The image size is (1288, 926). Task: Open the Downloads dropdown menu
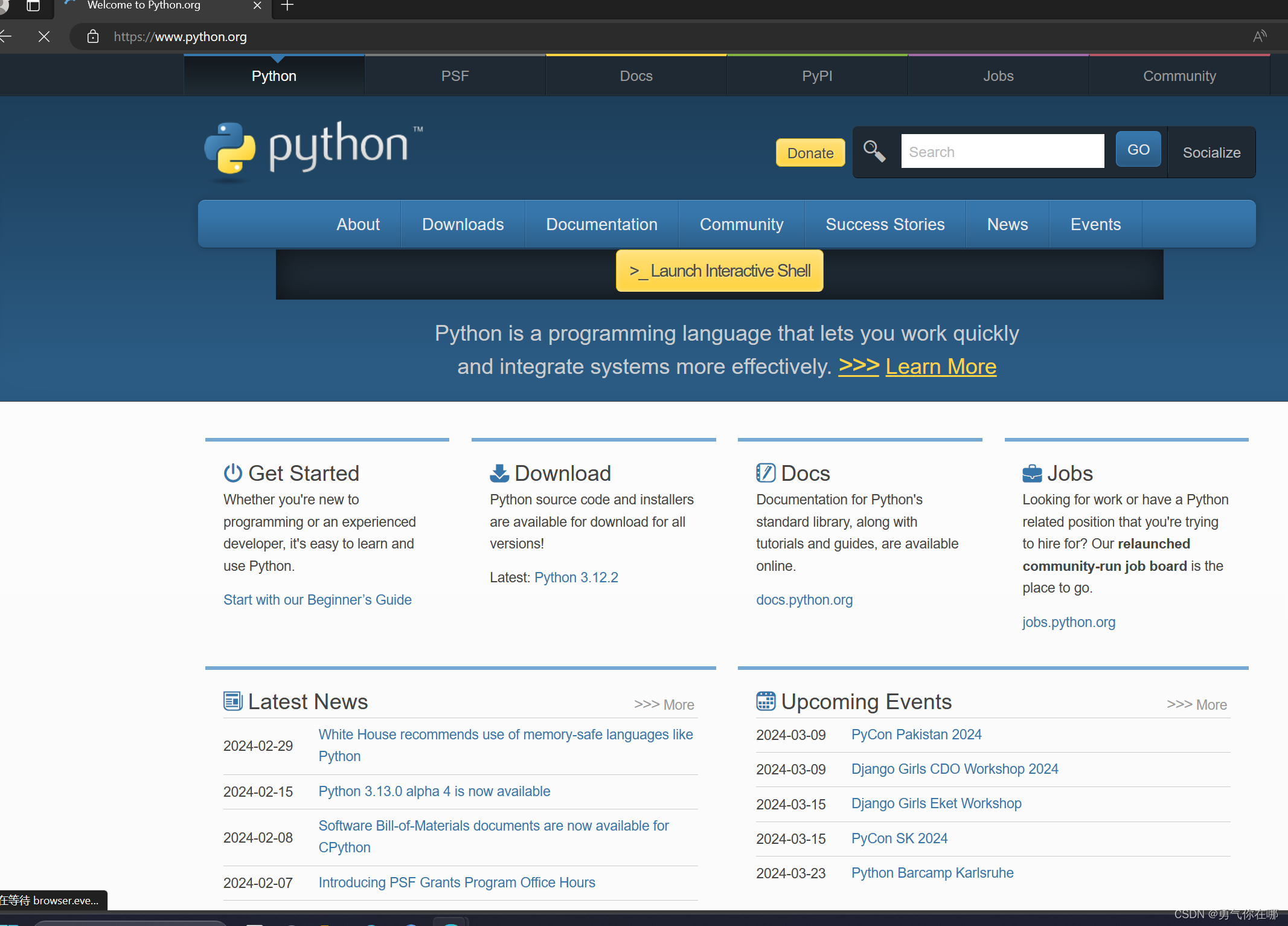pos(463,223)
